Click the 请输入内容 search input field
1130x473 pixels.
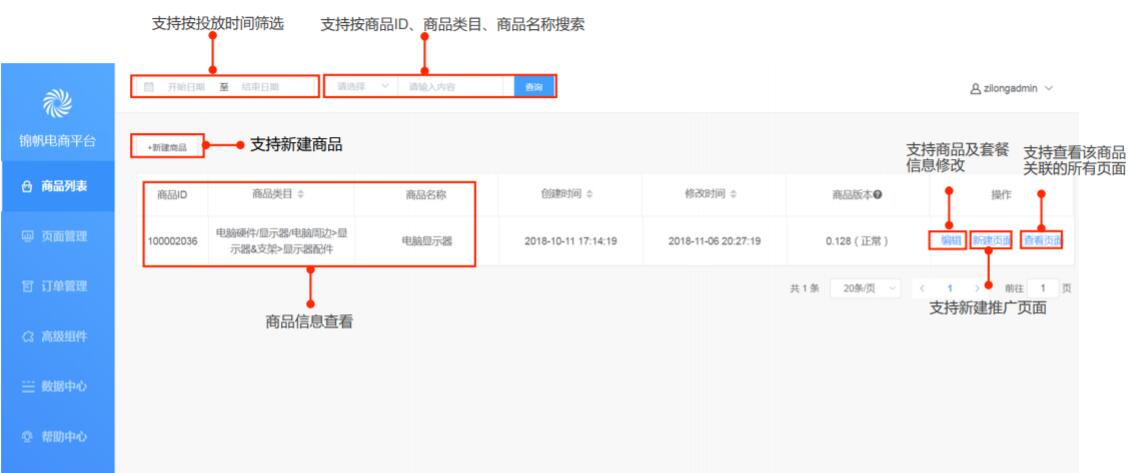click(455, 87)
